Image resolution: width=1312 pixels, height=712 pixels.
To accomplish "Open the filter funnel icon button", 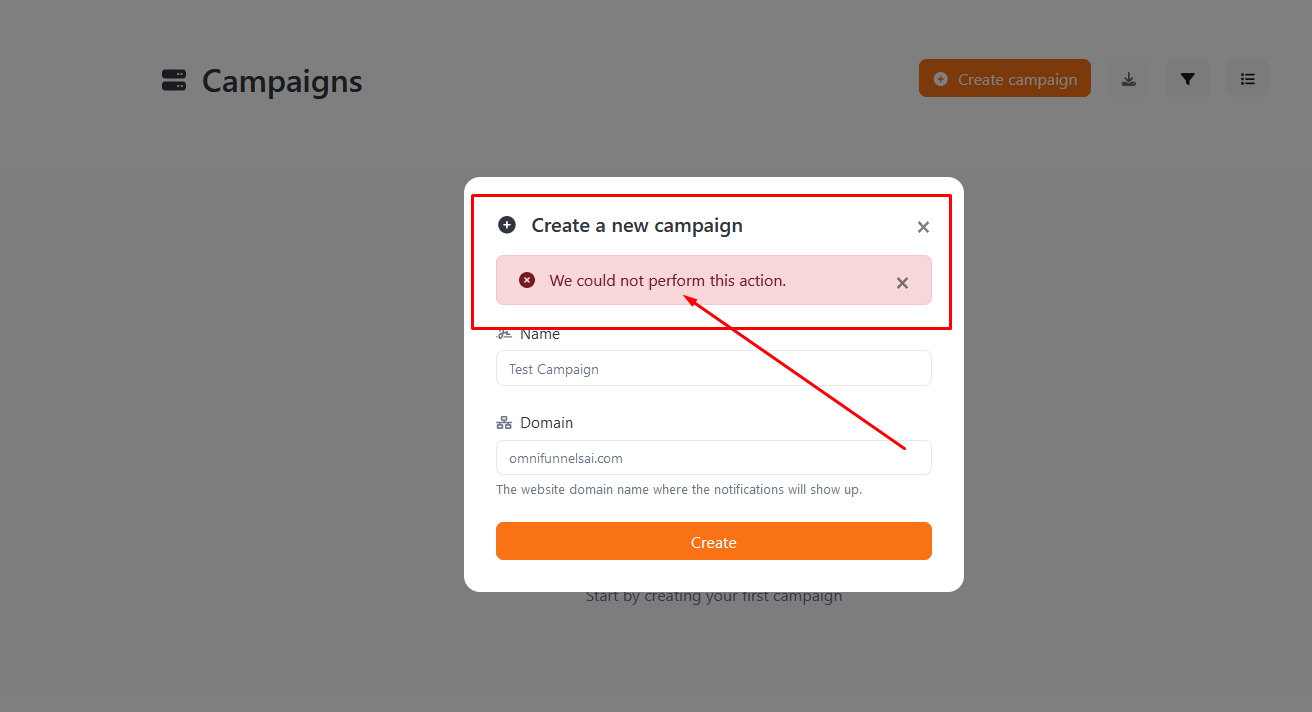I will [x=1188, y=79].
